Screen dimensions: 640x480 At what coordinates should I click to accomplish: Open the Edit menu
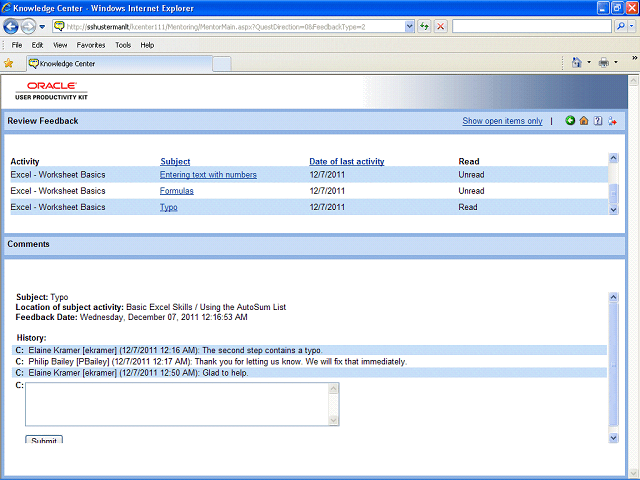point(37,45)
